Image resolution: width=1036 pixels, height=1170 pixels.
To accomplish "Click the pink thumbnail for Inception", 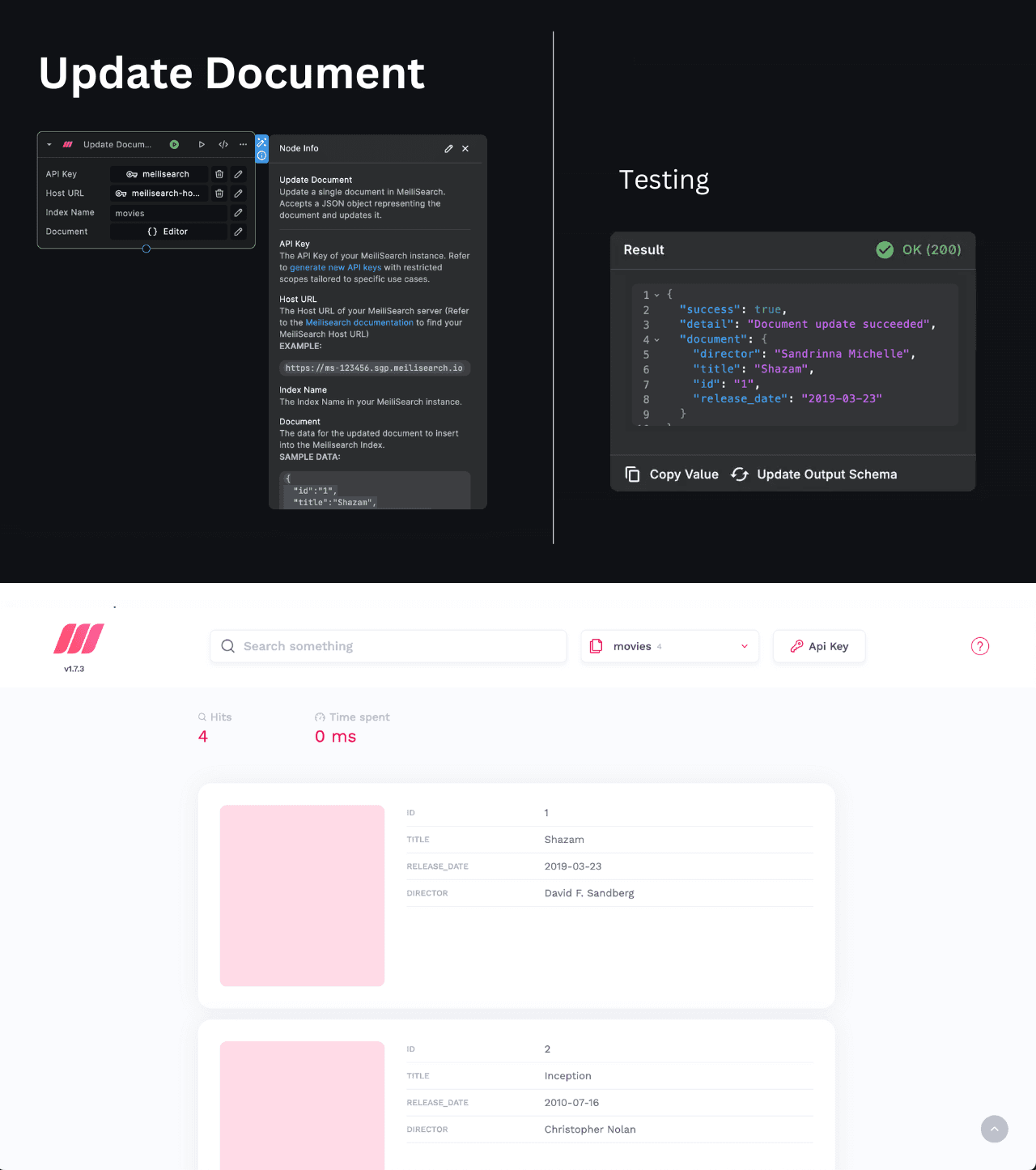I will click(302, 1105).
